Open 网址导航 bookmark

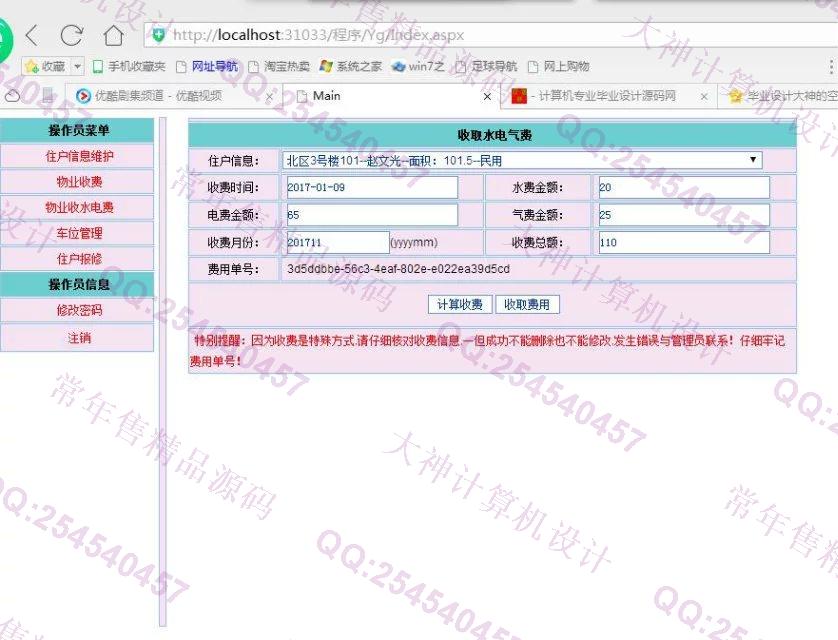[x=207, y=66]
